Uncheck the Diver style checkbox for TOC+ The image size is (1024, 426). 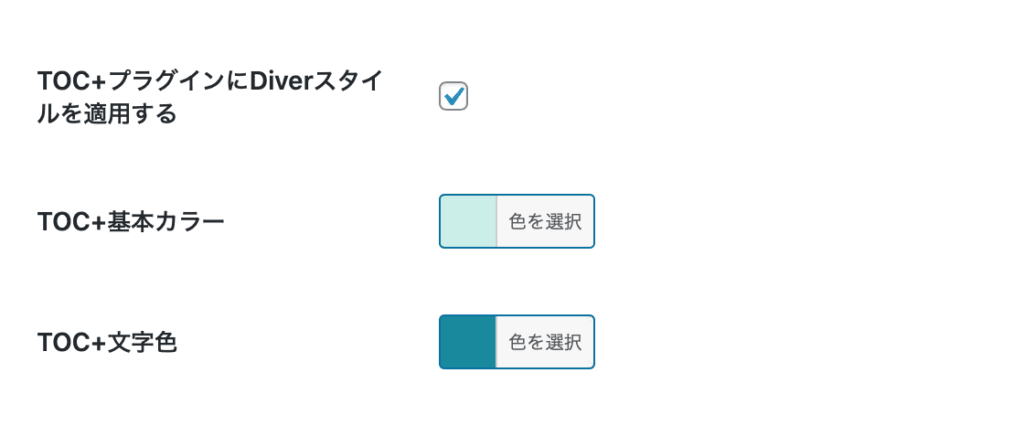pyautogui.click(x=453, y=96)
